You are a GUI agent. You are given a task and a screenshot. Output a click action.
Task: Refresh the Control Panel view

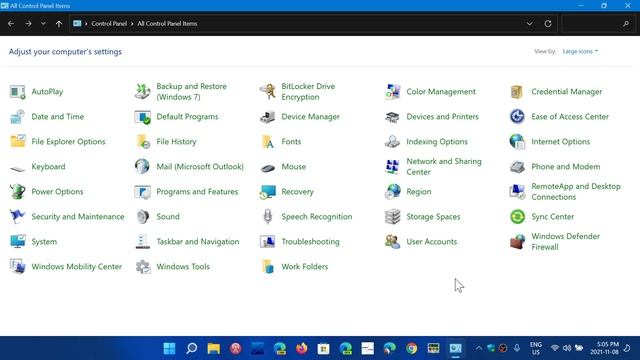(548, 24)
